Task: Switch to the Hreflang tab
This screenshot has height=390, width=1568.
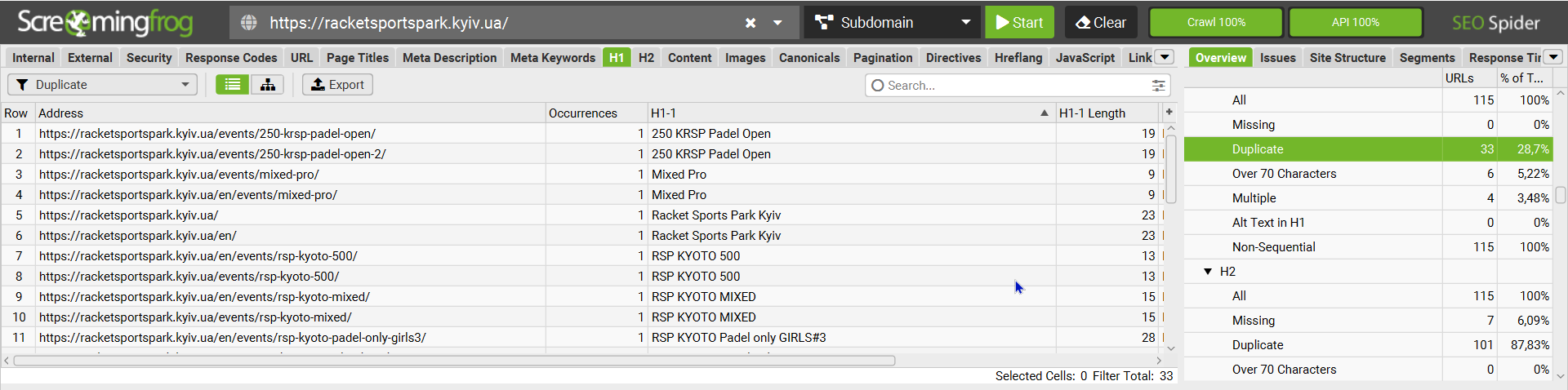Action: point(1018,57)
